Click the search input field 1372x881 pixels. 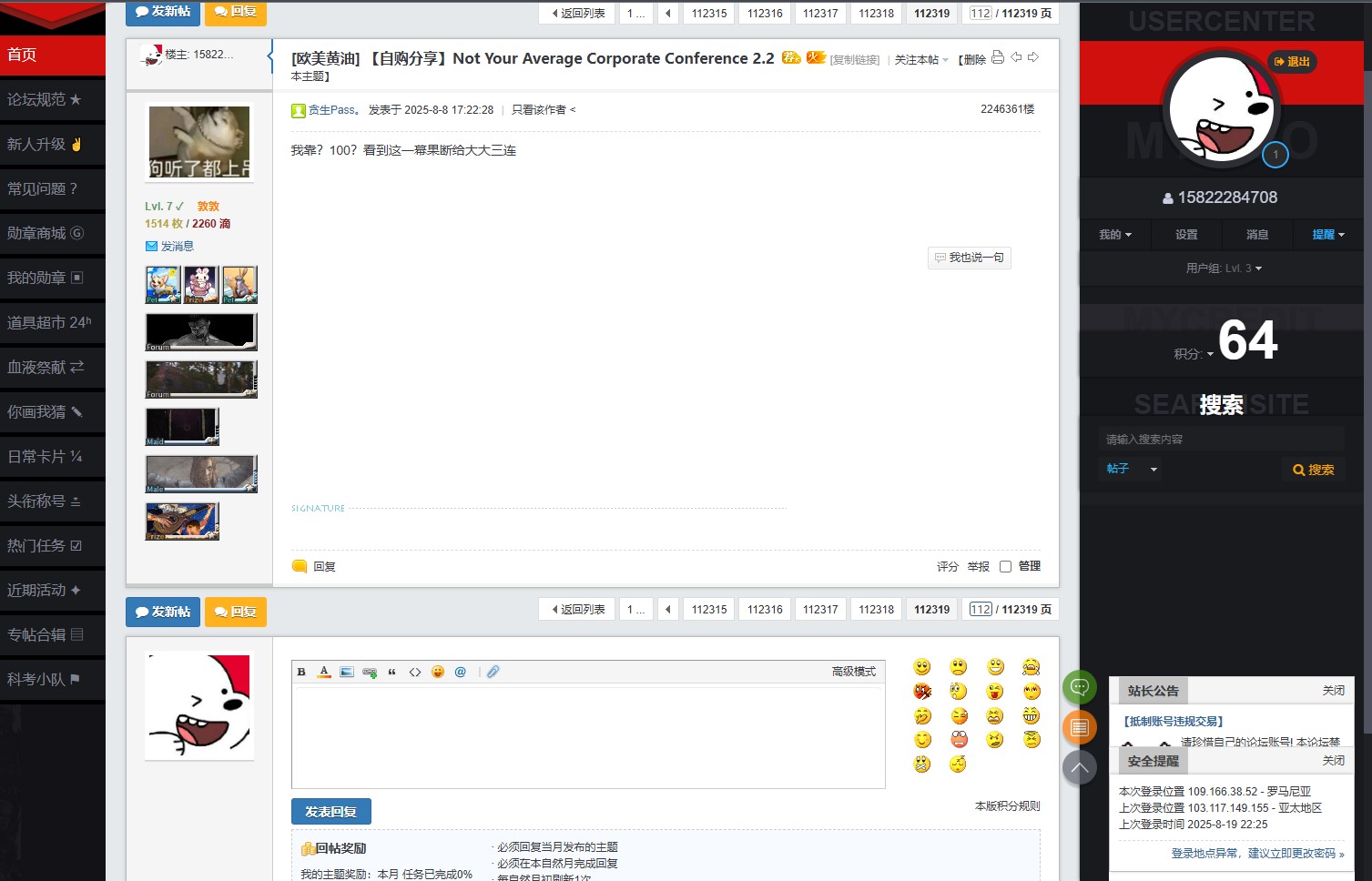click(1220, 439)
